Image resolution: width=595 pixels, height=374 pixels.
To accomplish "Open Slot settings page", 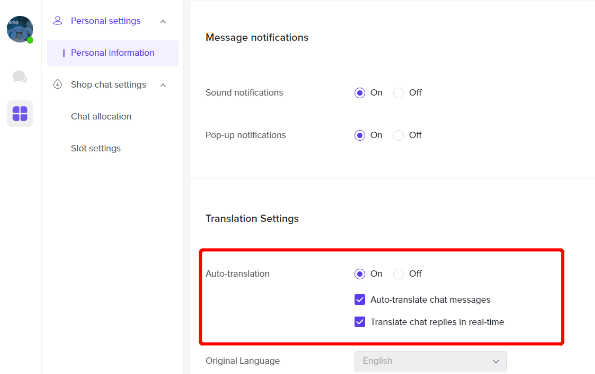I will [96, 148].
